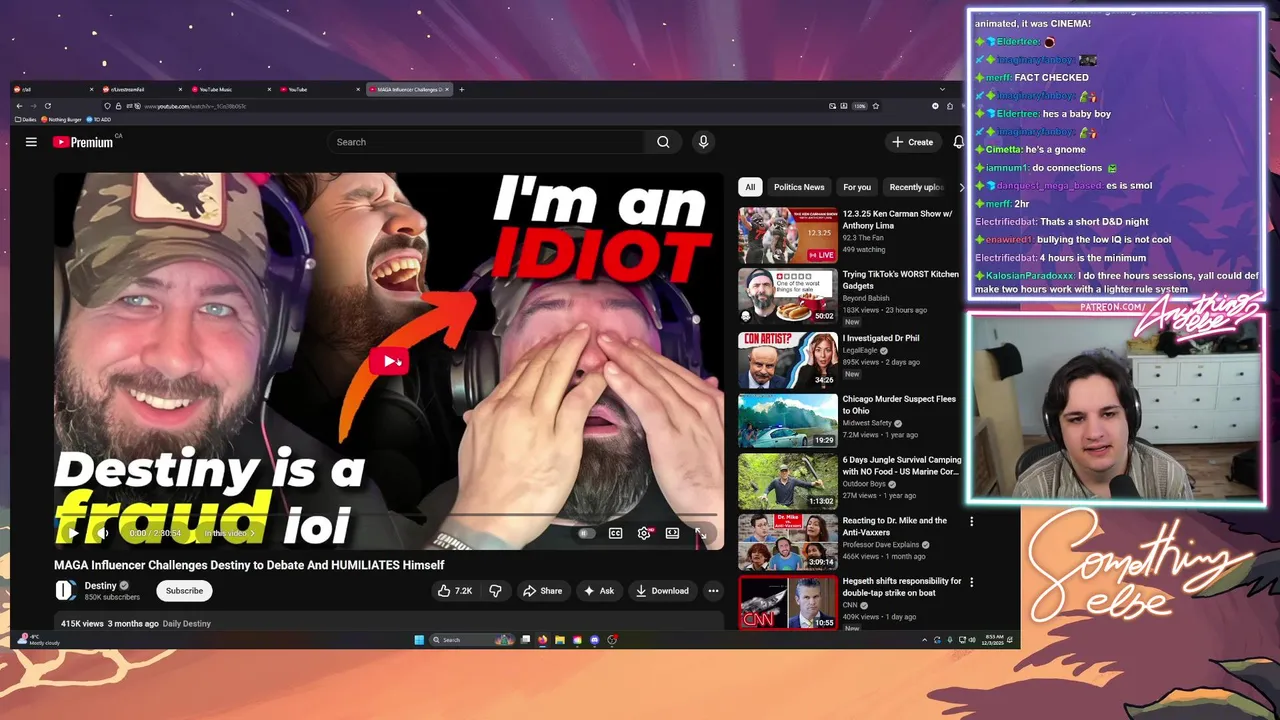Click the search magnifier button
Screen dimensions: 1280x720
click(x=663, y=142)
